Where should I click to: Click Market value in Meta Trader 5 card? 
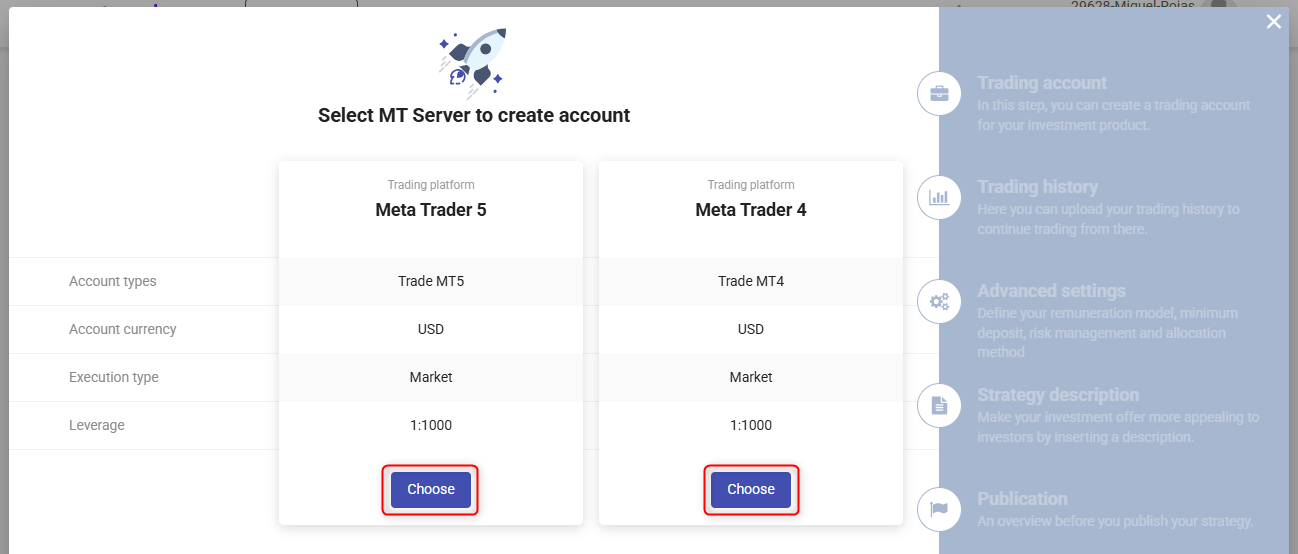(x=431, y=377)
